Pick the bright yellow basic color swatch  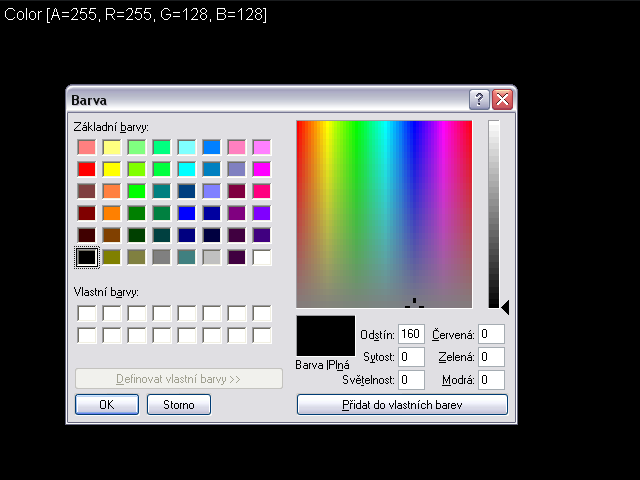pos(112,169)
